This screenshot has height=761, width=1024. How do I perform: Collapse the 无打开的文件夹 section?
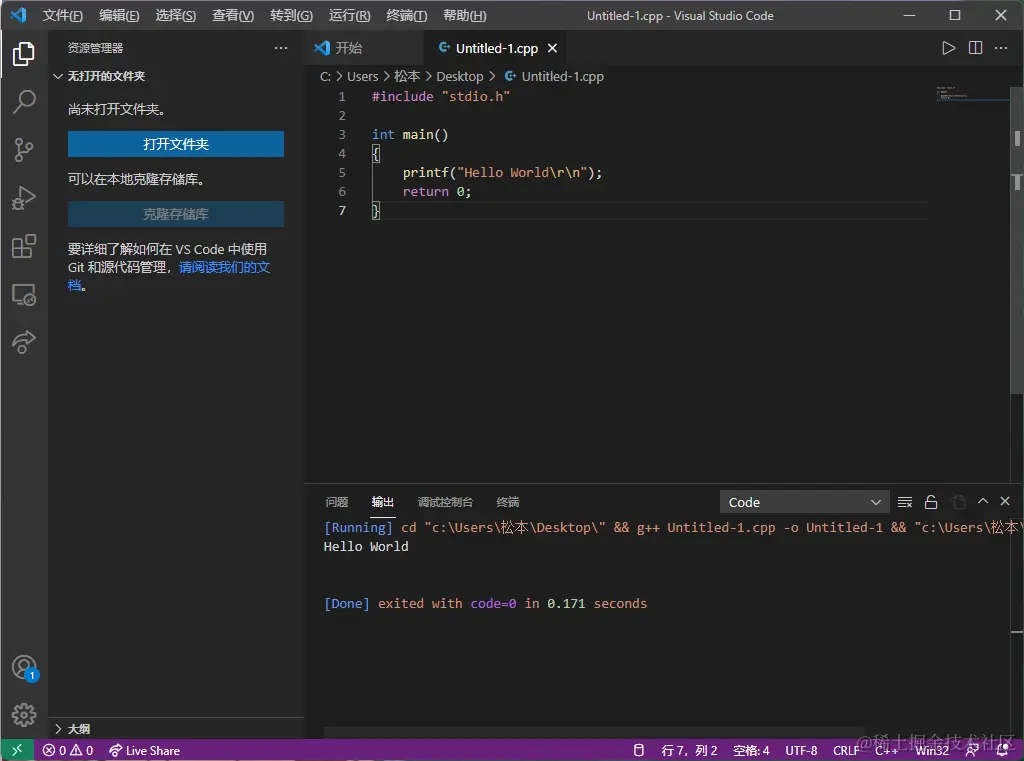pyautogui.click(x=105, y=76)
